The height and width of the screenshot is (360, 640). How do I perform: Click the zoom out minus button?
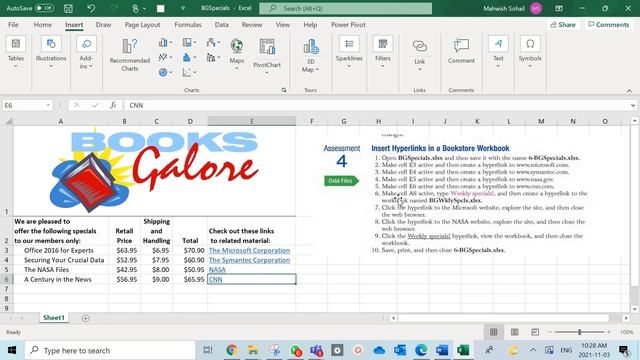point(550,332)
